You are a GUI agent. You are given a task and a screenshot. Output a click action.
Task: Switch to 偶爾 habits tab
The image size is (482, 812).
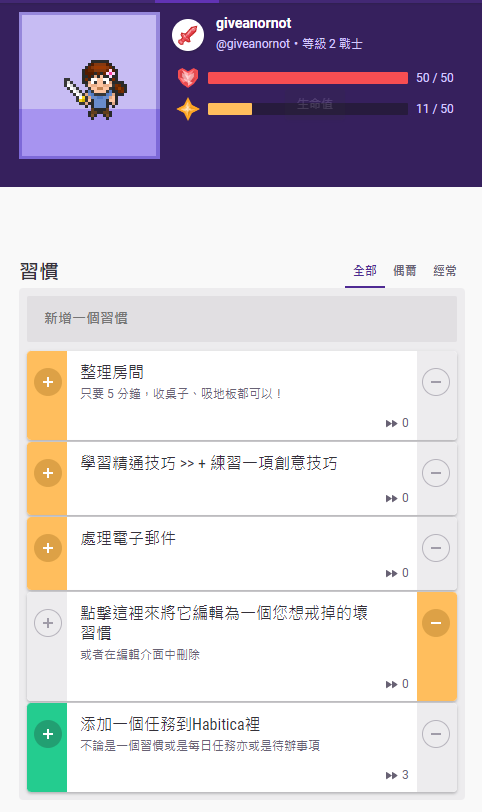(405, 271)
